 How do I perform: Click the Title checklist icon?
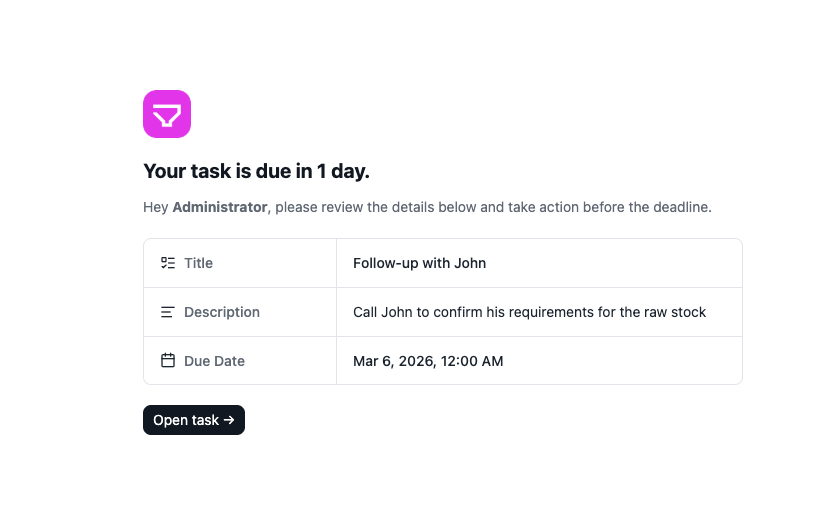click(168, 263)
